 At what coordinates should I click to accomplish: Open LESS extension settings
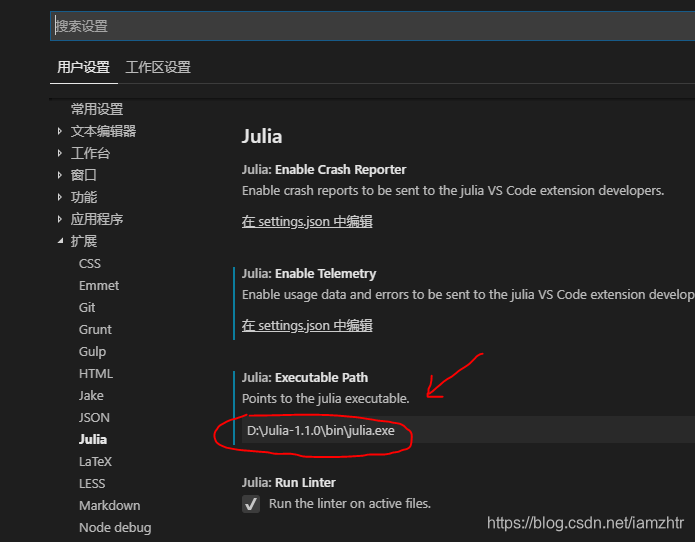[92, 484]
